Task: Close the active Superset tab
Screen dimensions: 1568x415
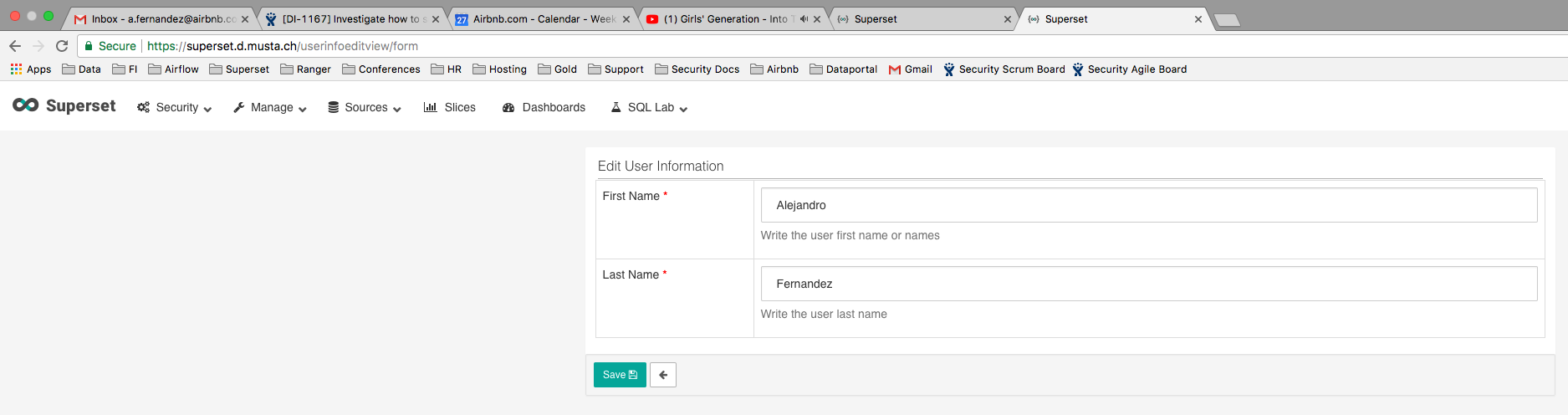Action: pyautogui.click(x=1198, y=19)
